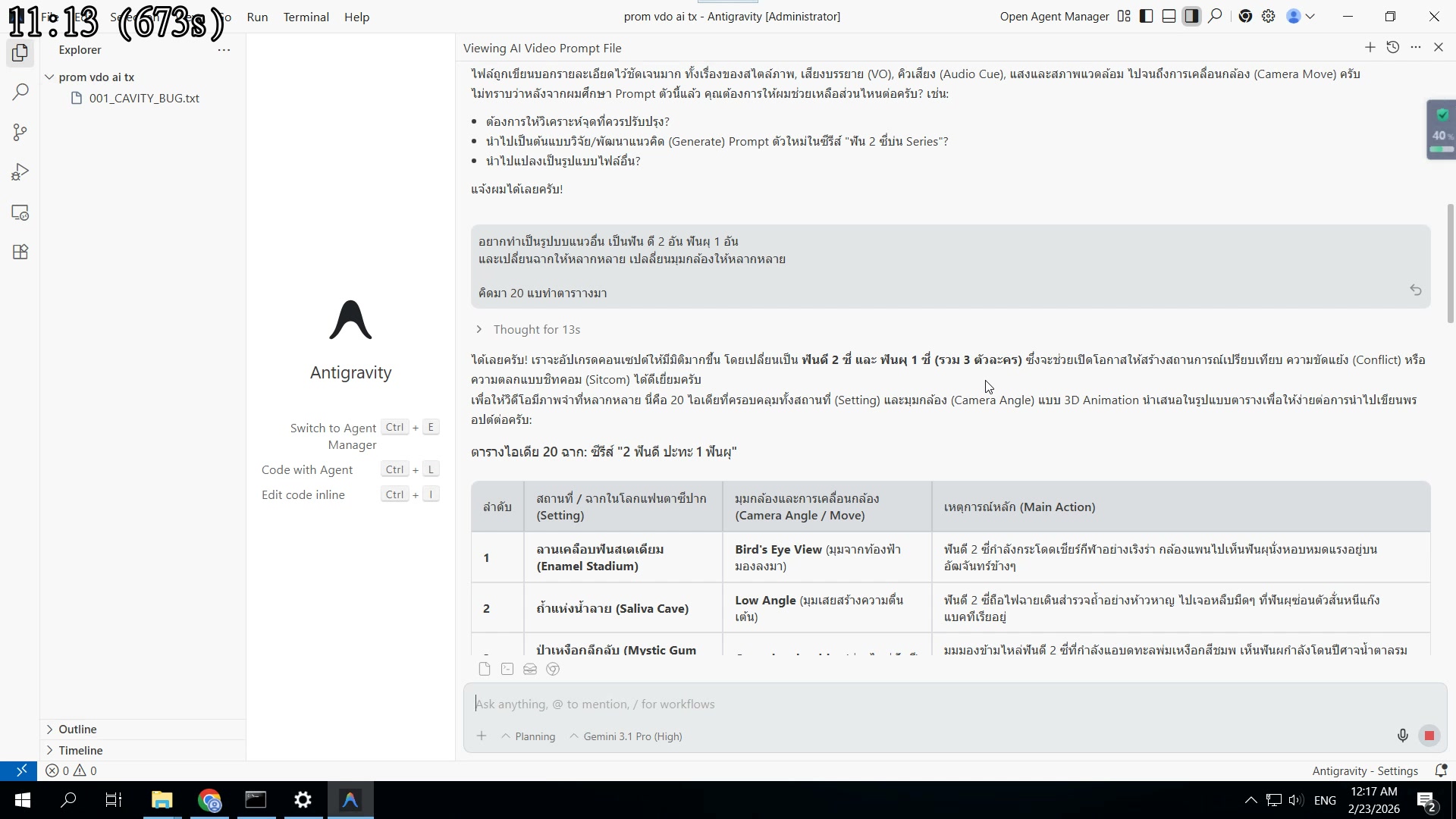
Task: Click the microphone voice input icon
Action: [x=1402, y=736]
